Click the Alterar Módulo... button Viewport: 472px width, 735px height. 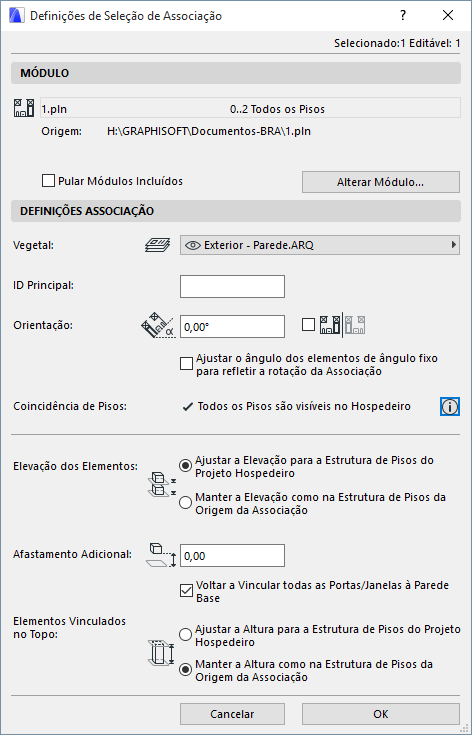pos(381,182)
